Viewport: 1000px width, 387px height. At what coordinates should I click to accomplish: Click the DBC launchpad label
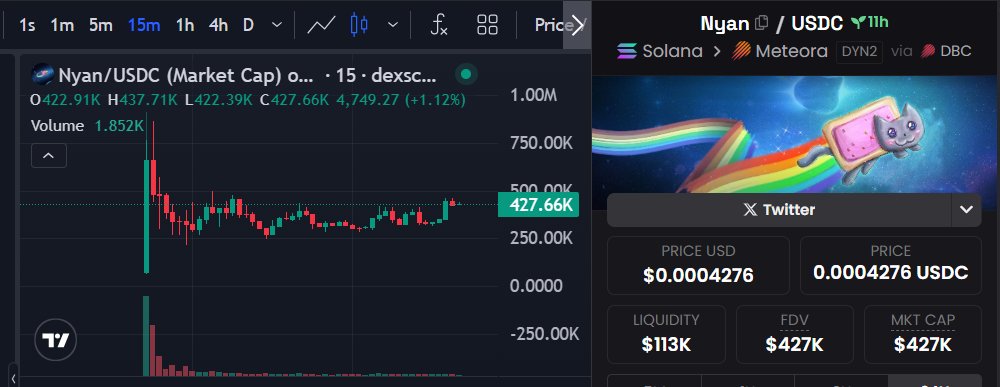click(x=946, y=51)
